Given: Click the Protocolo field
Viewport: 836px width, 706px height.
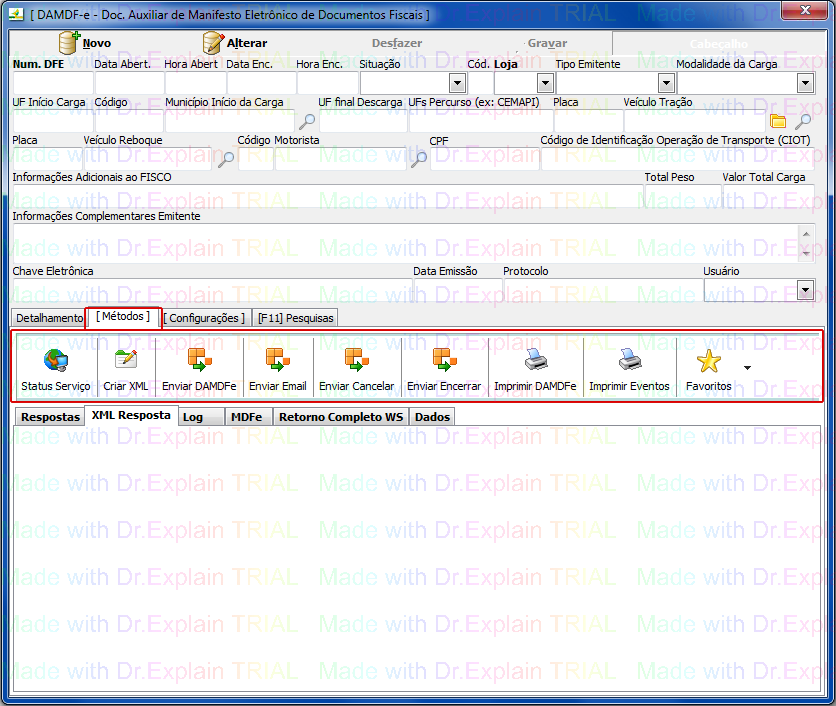Looking at the screenshot, I should tap(602, 290).
